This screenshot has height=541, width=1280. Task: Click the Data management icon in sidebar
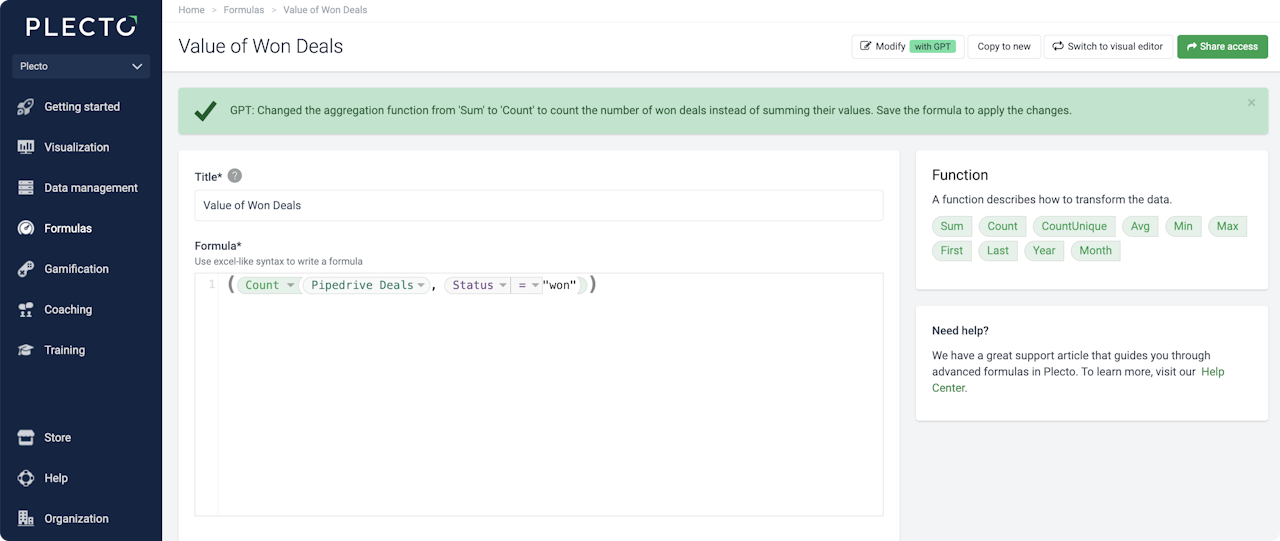click(26, 188)
